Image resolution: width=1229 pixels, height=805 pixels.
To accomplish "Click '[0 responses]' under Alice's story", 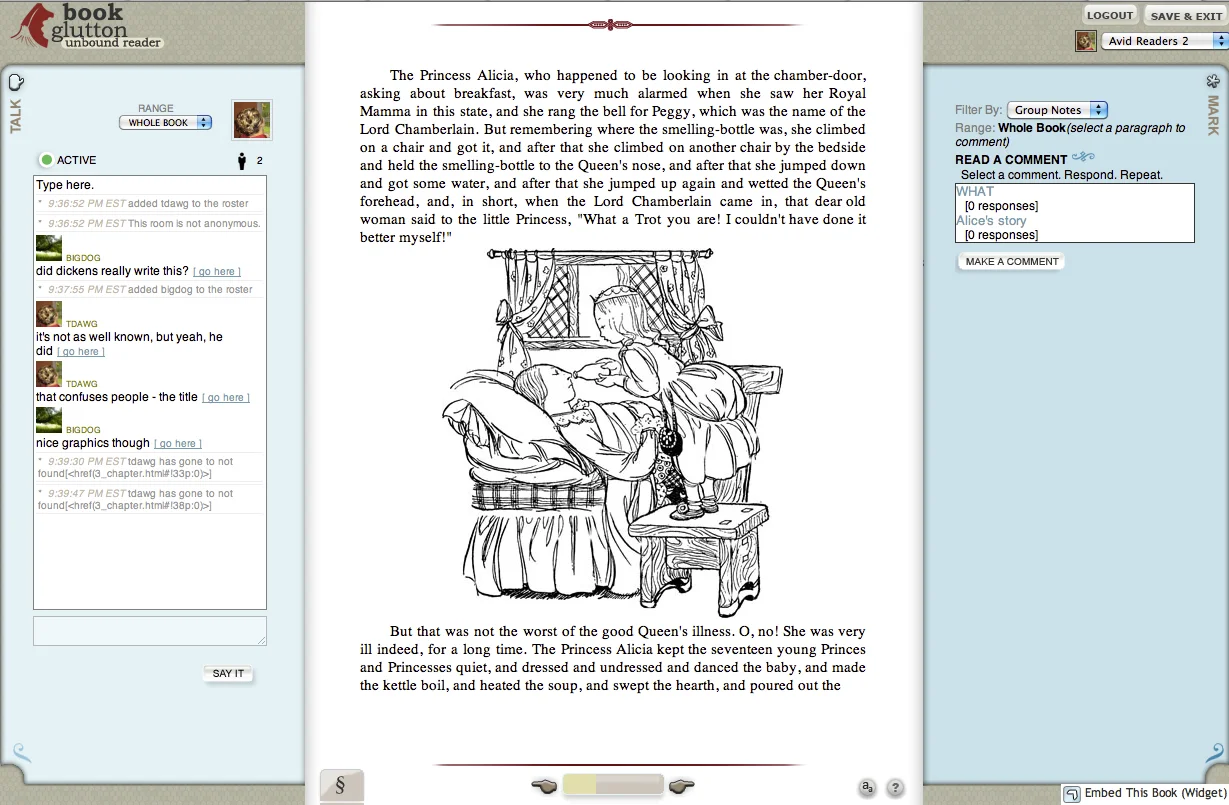I will tap(1001, 235).
